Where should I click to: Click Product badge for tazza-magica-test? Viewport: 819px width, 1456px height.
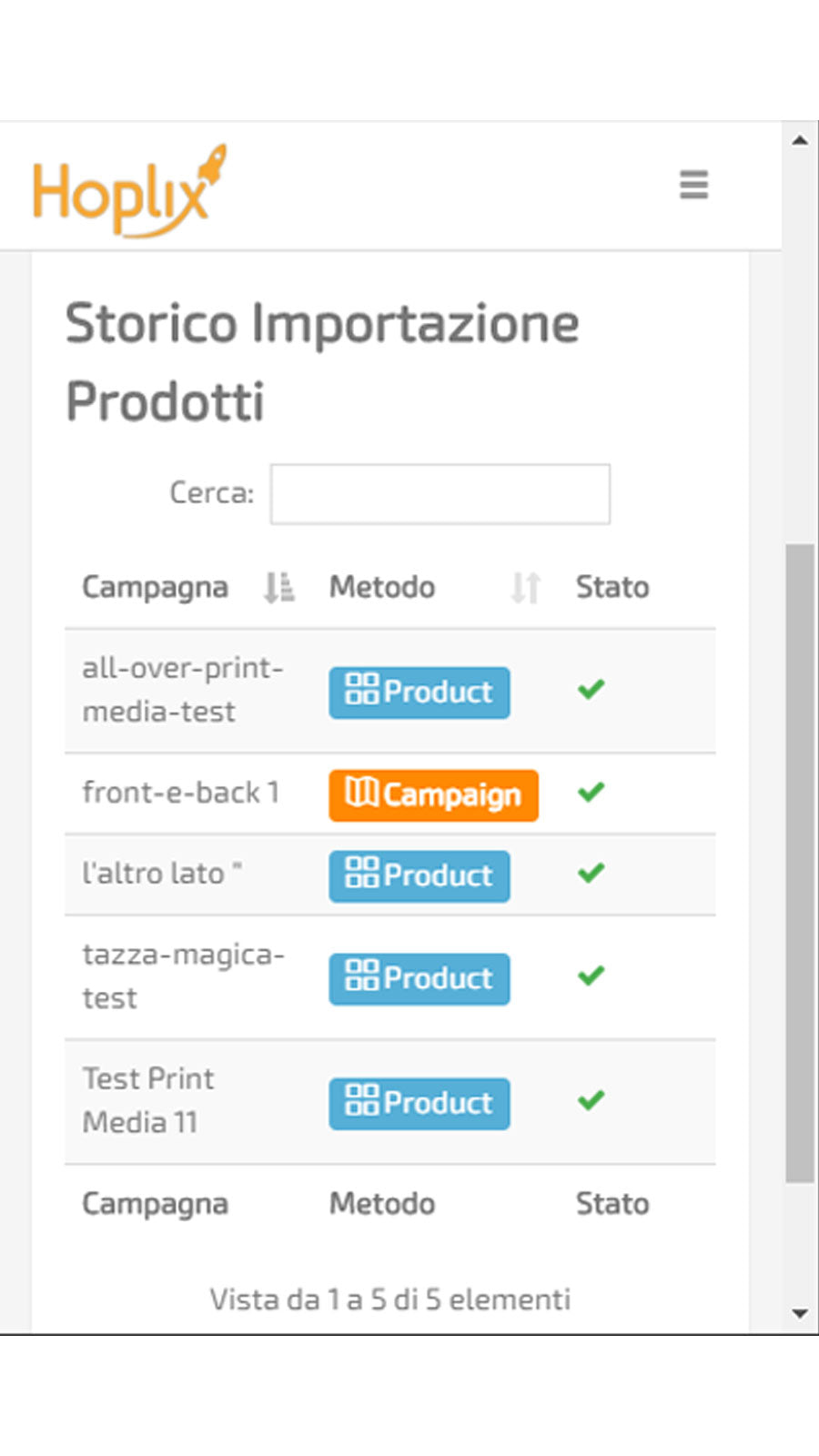coord(420,979)
